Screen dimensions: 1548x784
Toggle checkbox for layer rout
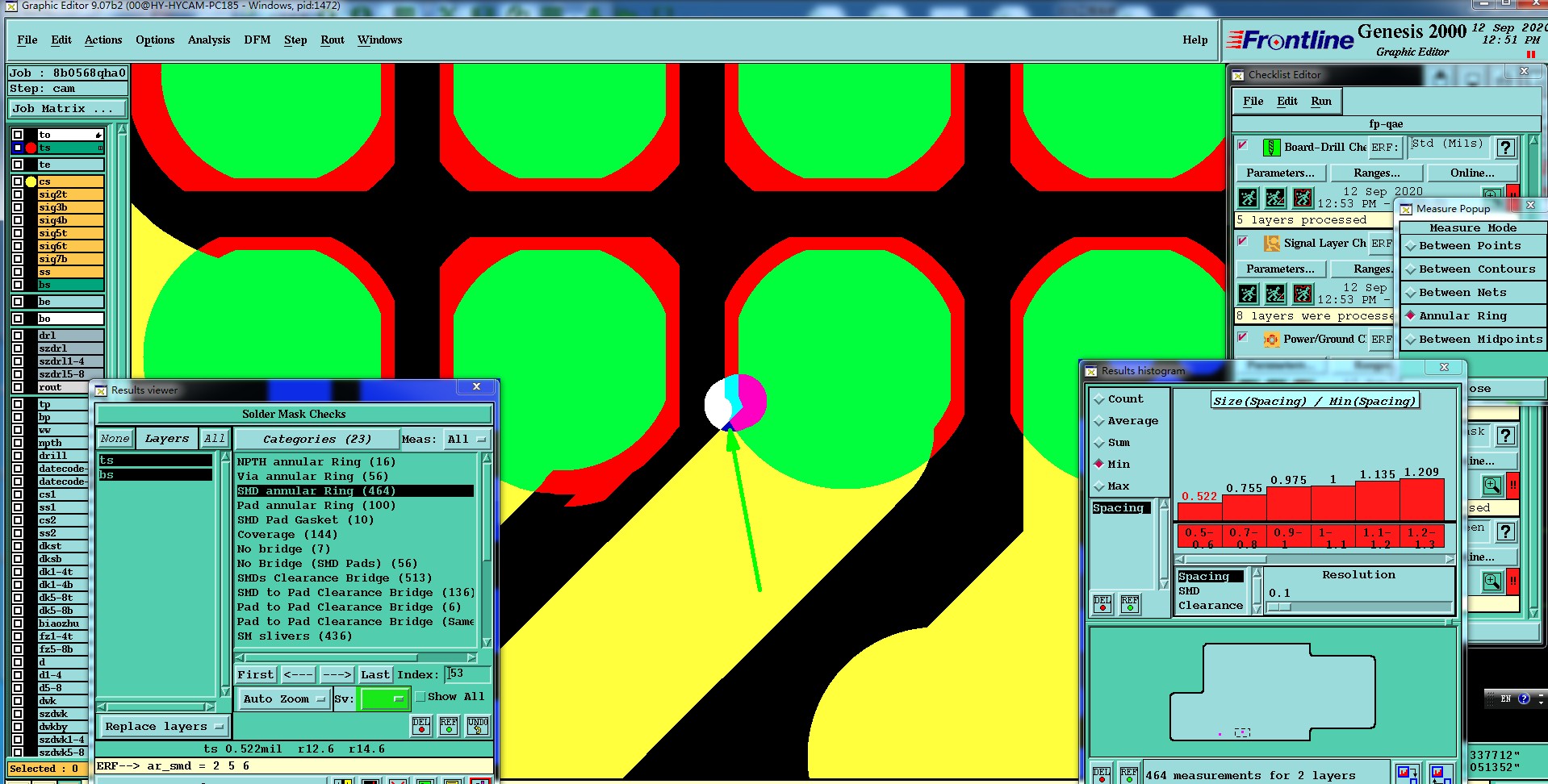tap(18, 387)
